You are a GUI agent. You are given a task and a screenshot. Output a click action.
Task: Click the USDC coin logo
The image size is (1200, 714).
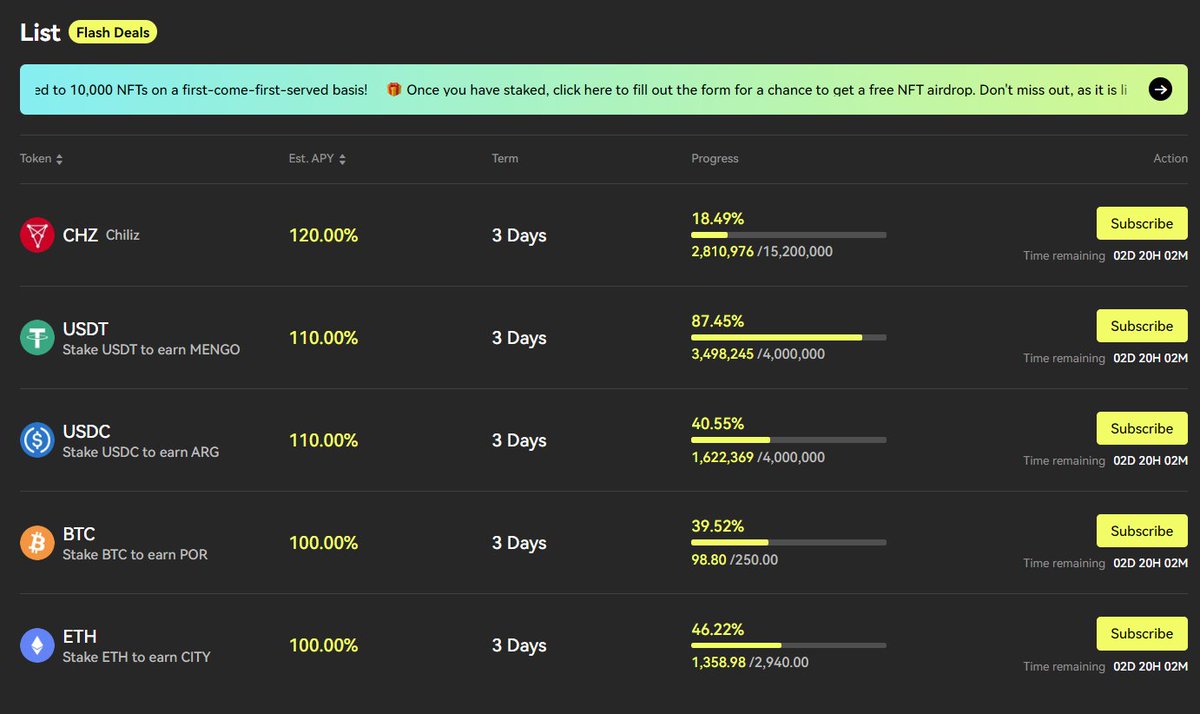pyautogui.click(x=37, y=440)
